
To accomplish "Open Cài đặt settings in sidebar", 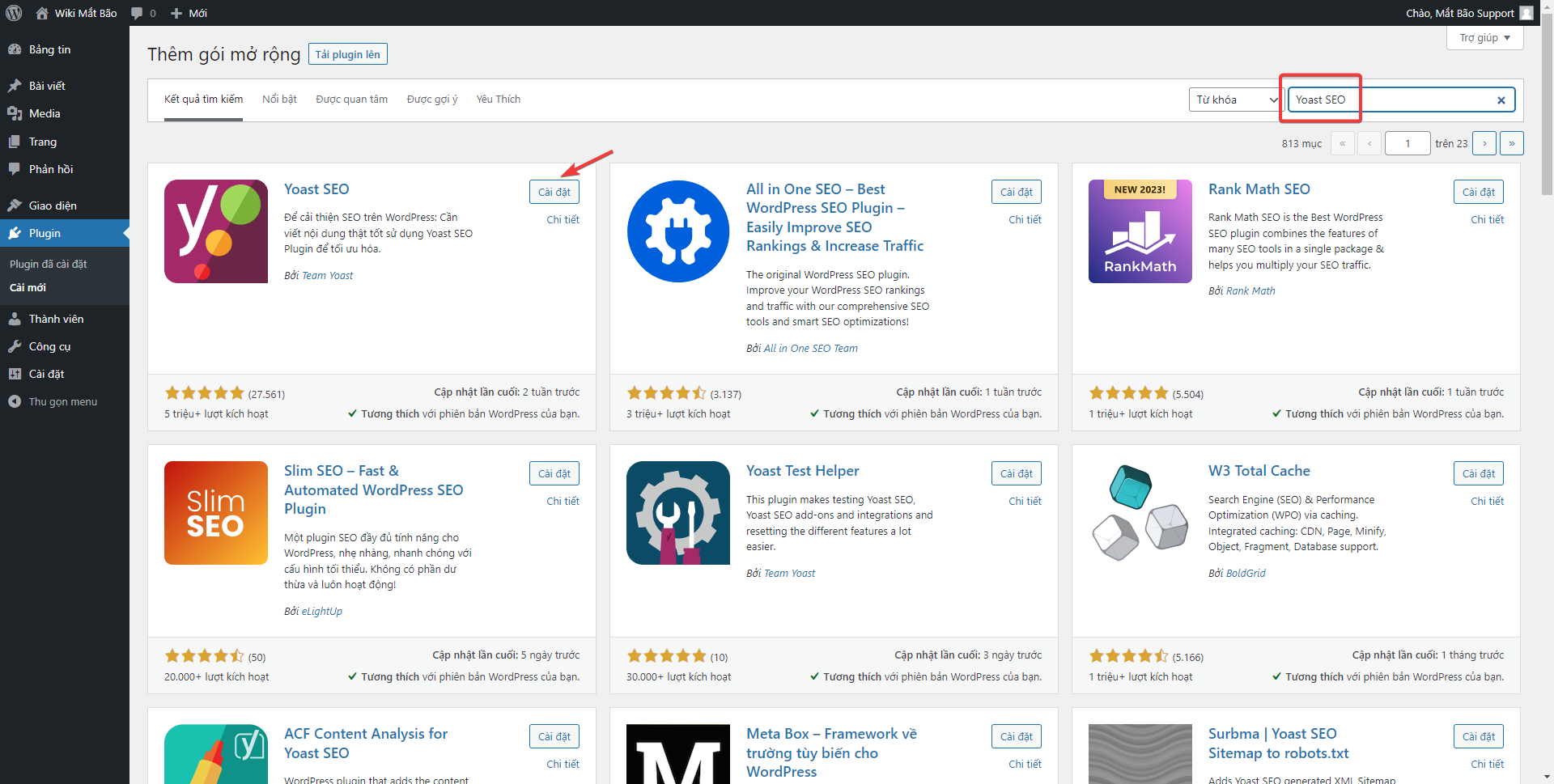I will [x=65, y=374].
